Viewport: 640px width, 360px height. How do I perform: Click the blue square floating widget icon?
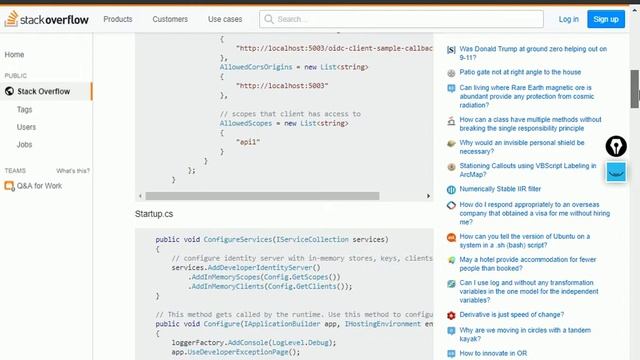(616, 172)
